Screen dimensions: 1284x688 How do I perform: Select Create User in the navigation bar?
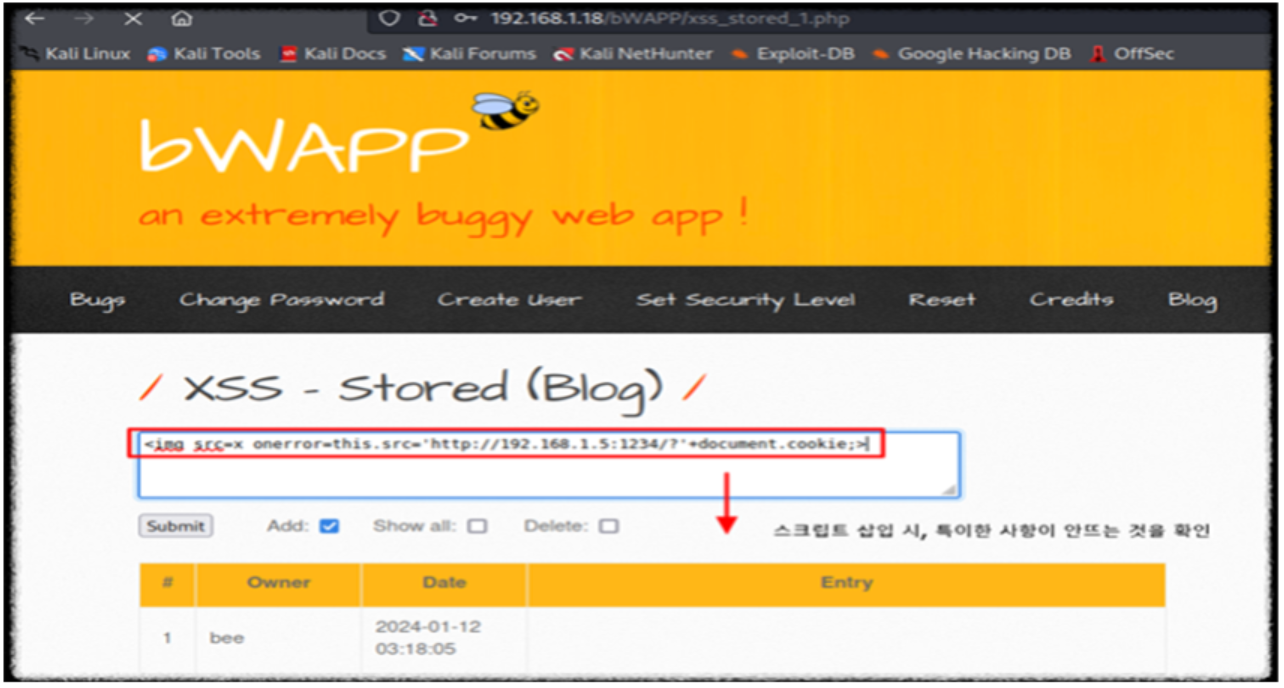[509, 300]
